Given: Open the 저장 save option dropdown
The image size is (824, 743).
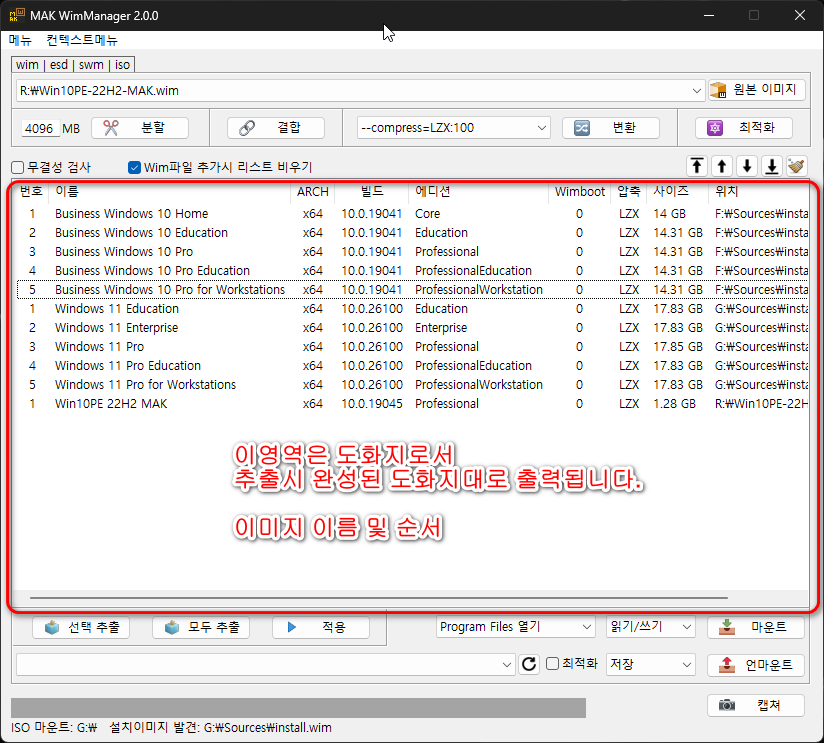Looking at the screenshot, I should tap(651, 665).
